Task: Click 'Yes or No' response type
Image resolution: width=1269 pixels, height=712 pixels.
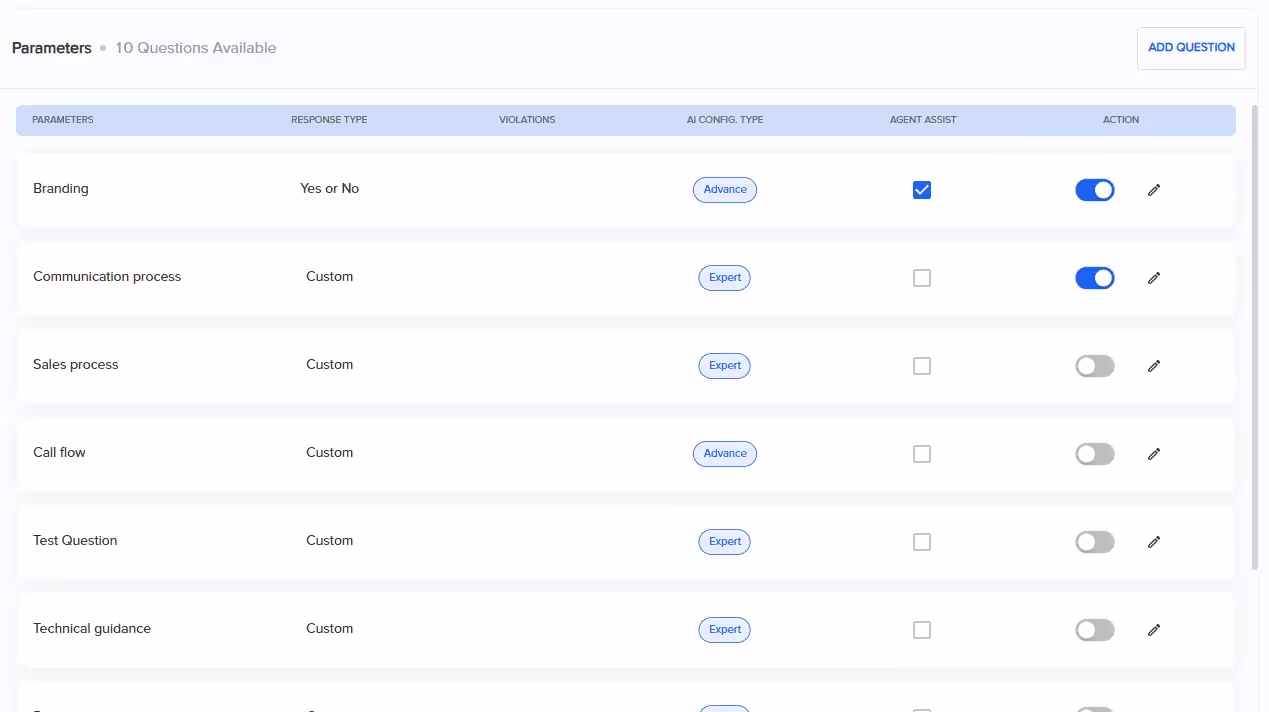Action: coord(329,189)
